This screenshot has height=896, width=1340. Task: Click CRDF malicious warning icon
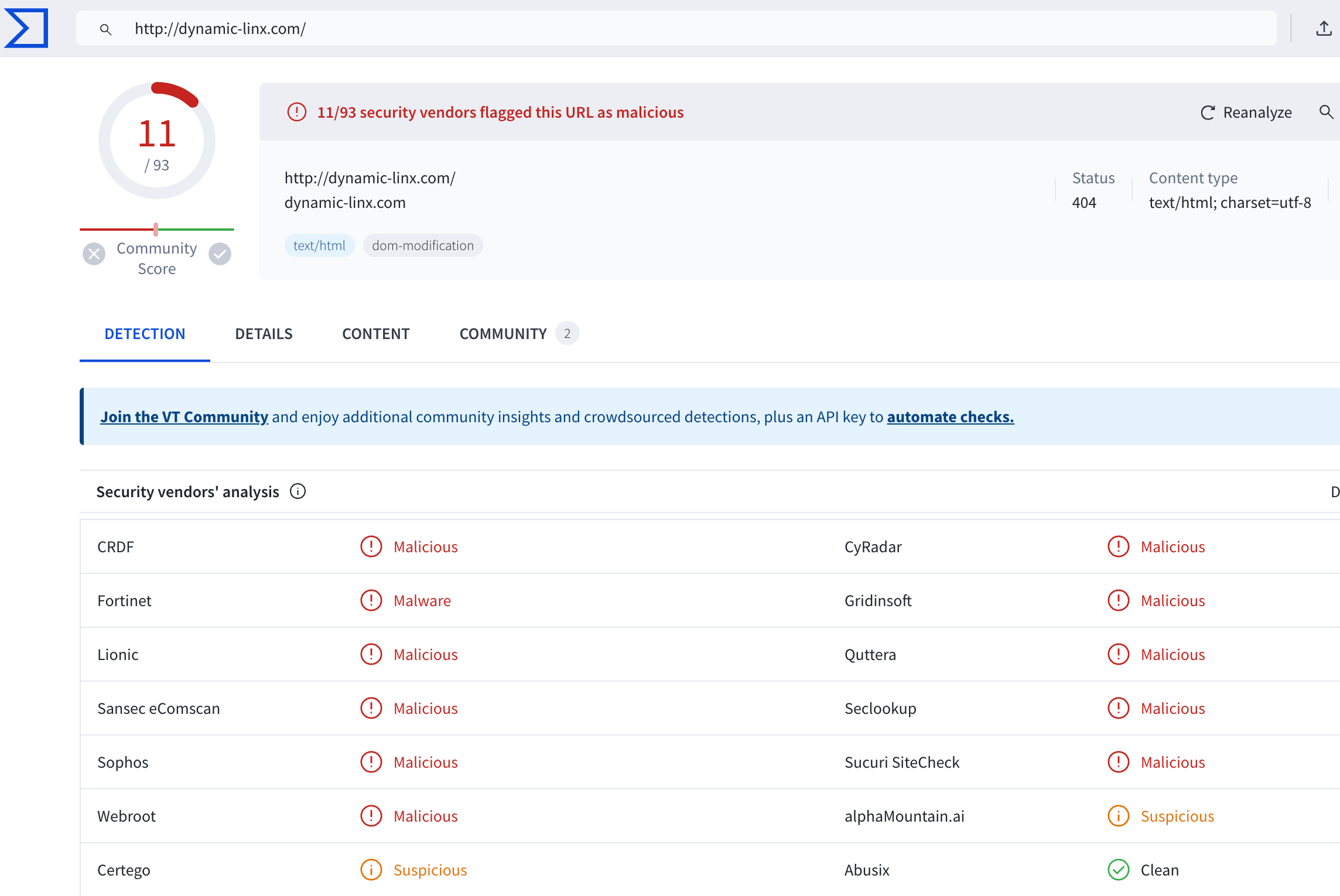[371, 546]
